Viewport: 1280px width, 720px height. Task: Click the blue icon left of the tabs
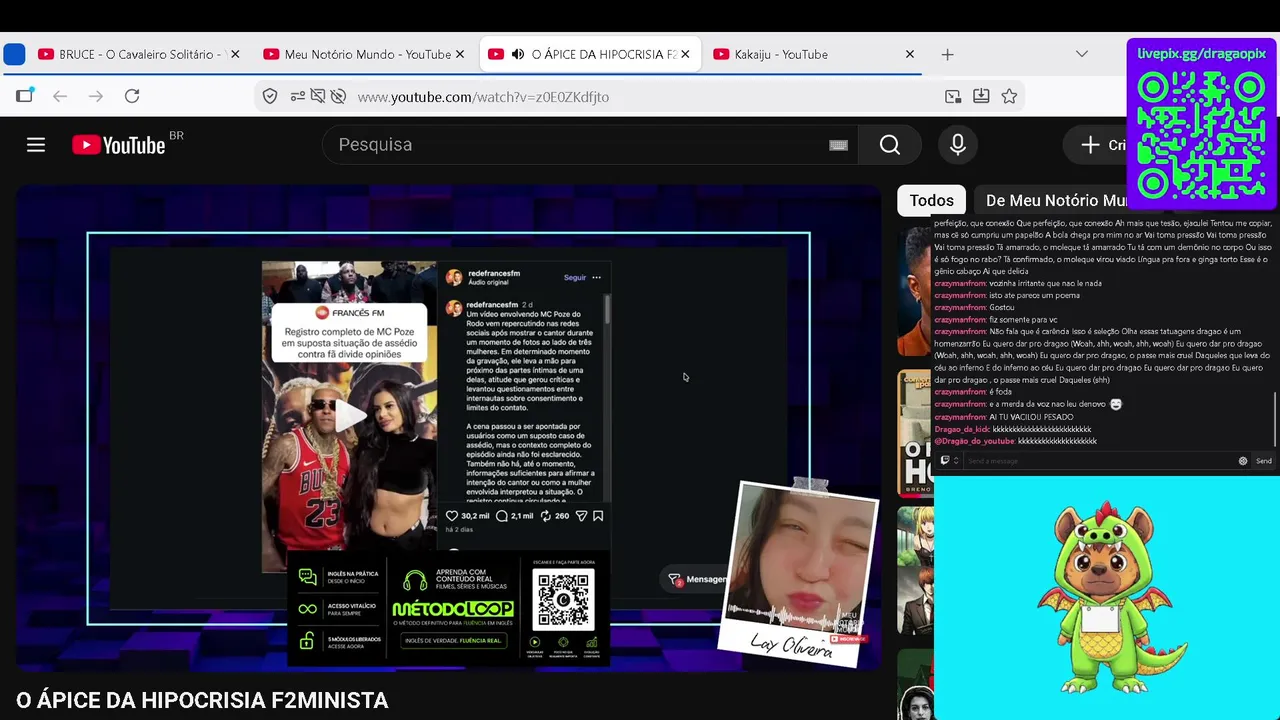(14, 54)
